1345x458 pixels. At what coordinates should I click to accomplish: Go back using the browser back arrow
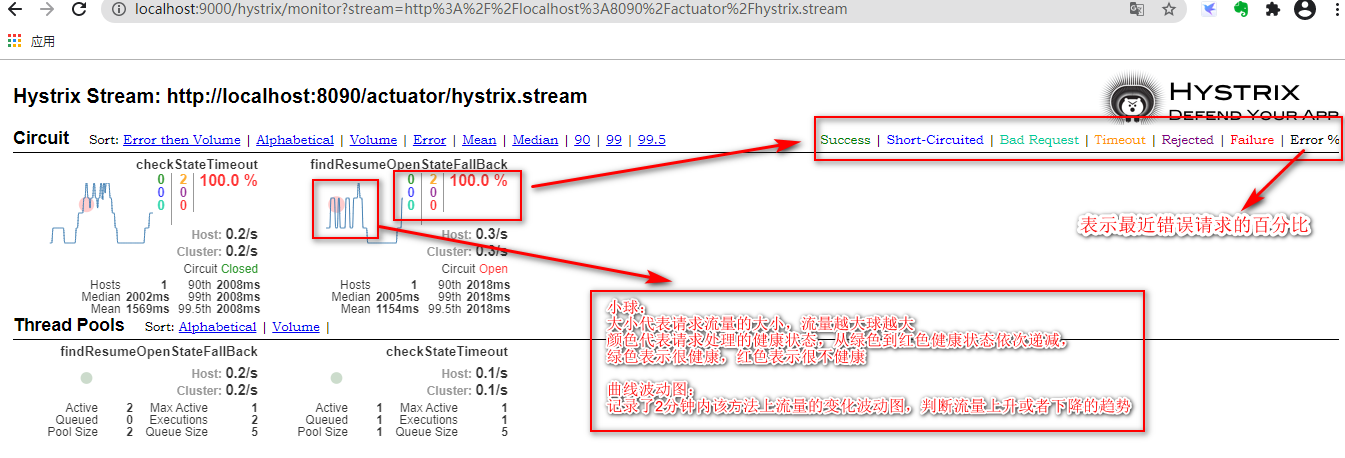click(x=16, y=9)
